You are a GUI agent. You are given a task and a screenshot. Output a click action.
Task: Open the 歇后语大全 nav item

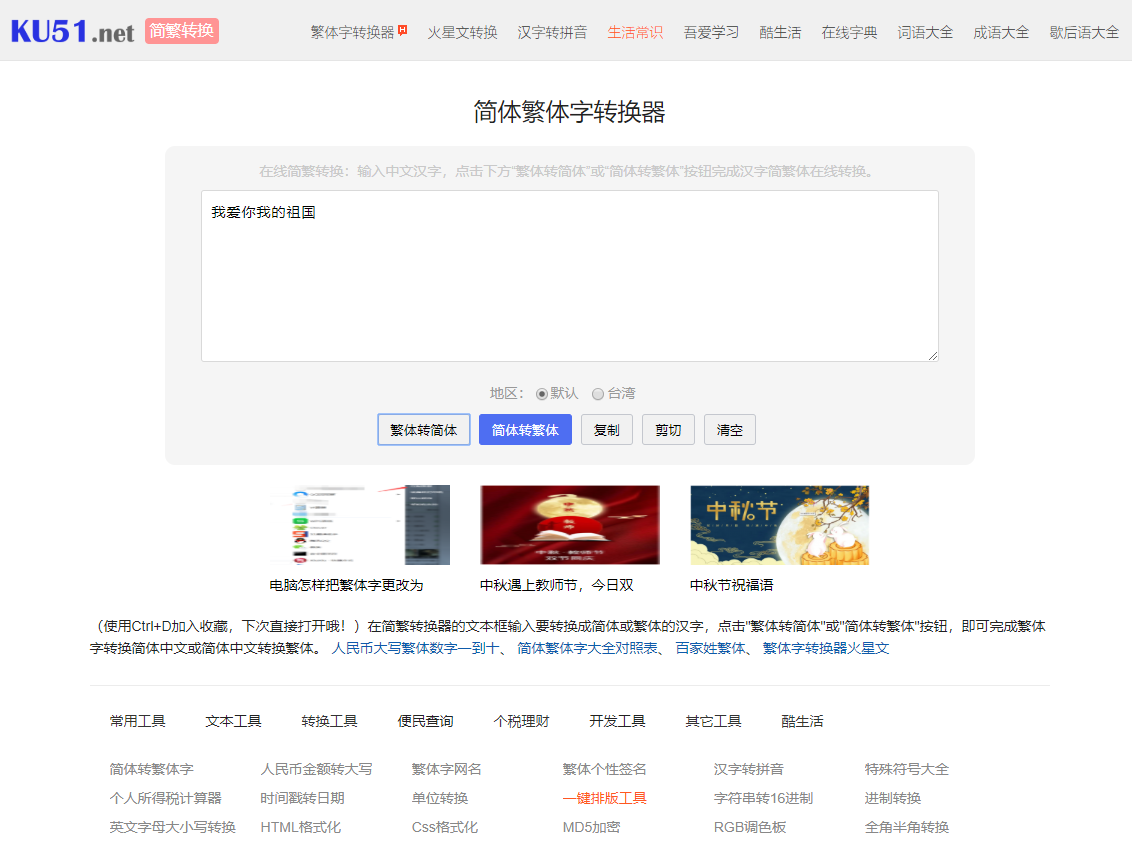click(x=1084, y=32)
